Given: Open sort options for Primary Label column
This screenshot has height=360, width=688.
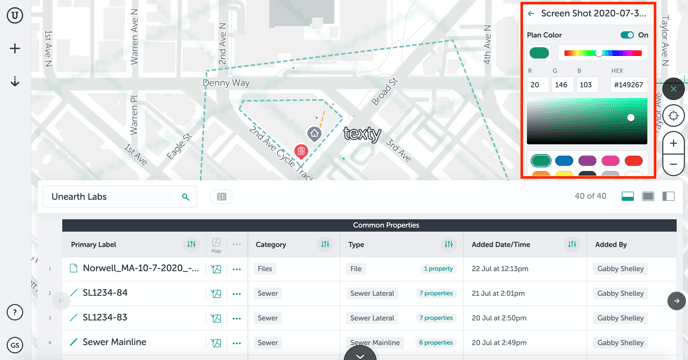Looking at the screenshot, I should click(191, 245).
